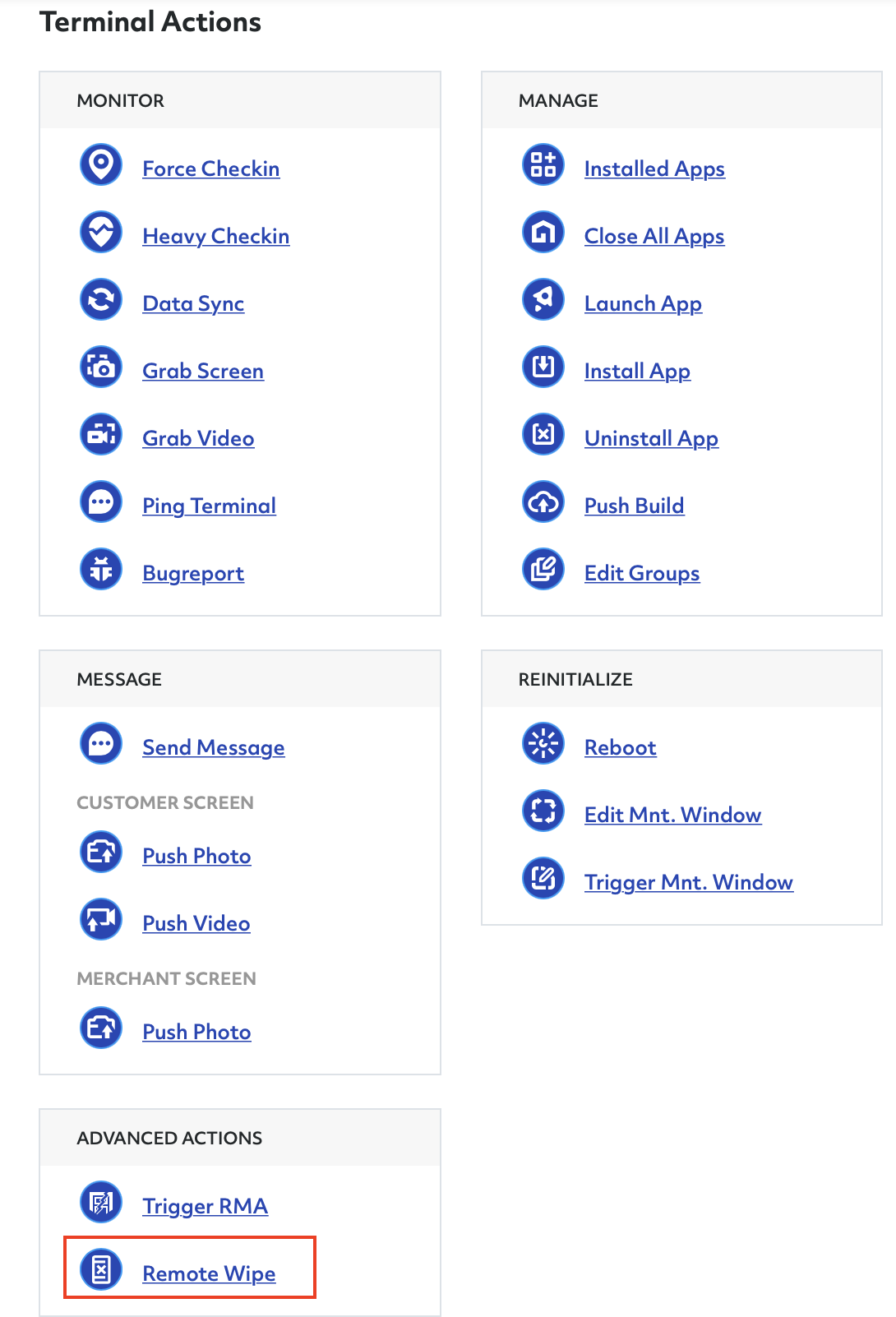Click the Remote Wipe icon
The image size is (896, 1317).
[x=101, y=1269]
